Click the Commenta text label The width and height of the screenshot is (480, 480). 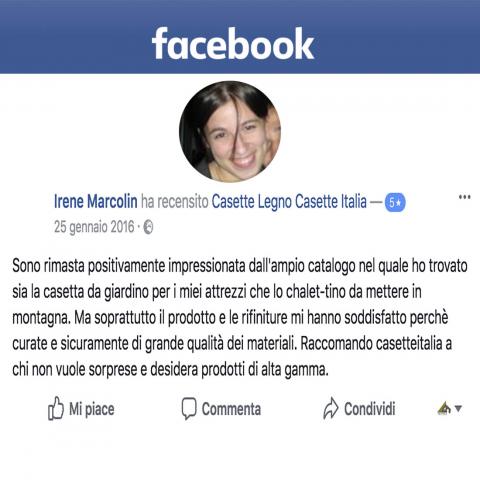pyautogui.click(x=231, y=409)
